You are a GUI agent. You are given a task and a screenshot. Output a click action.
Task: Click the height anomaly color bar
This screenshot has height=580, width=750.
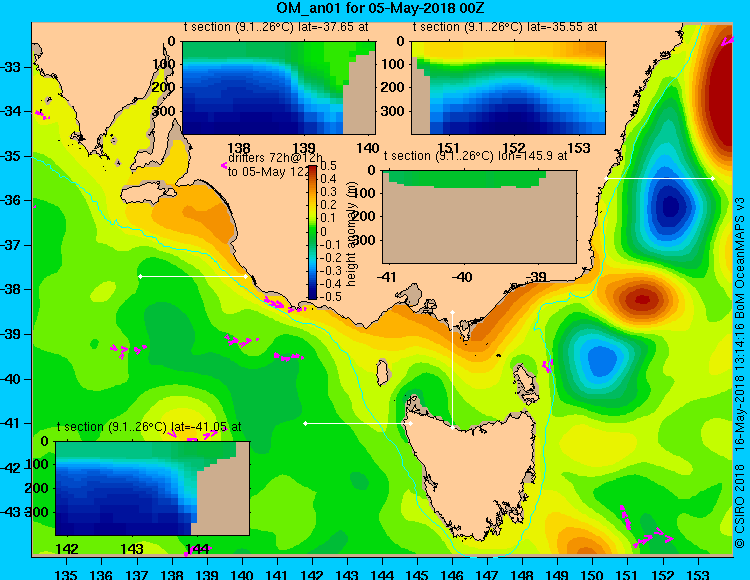click(312, 232)
